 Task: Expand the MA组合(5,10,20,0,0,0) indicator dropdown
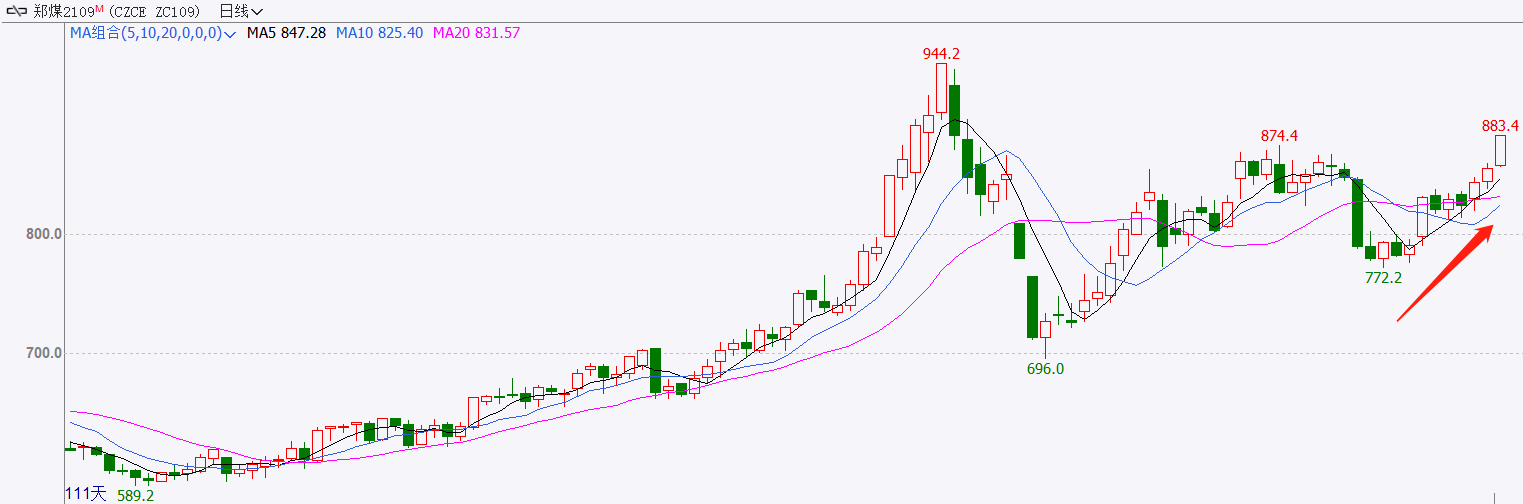click(x=152, y=33)
